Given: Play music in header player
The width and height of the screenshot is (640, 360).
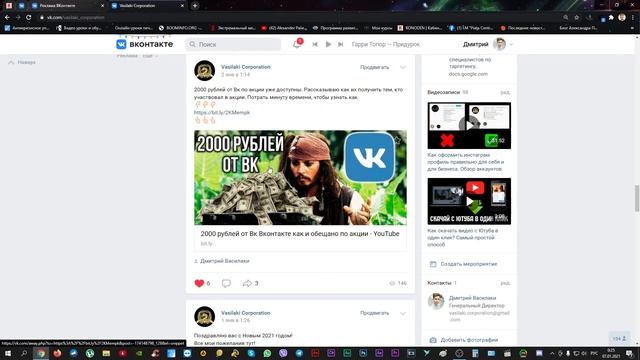Looking at the screenshot, I should [328, 44].
